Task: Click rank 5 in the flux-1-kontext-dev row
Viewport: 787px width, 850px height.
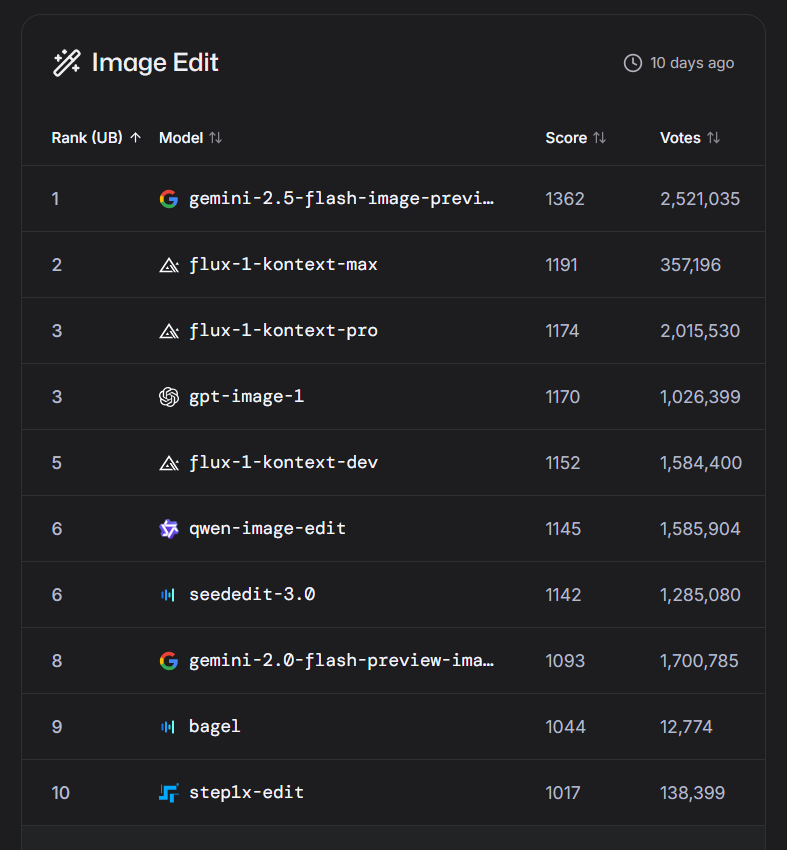Action: (57, 463)
